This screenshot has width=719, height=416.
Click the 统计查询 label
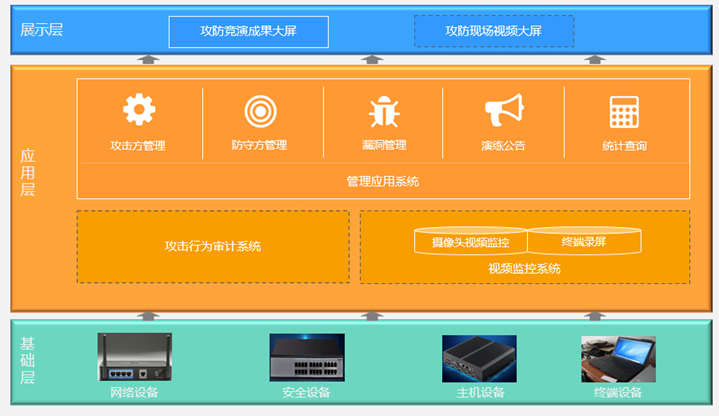(625, 146)
